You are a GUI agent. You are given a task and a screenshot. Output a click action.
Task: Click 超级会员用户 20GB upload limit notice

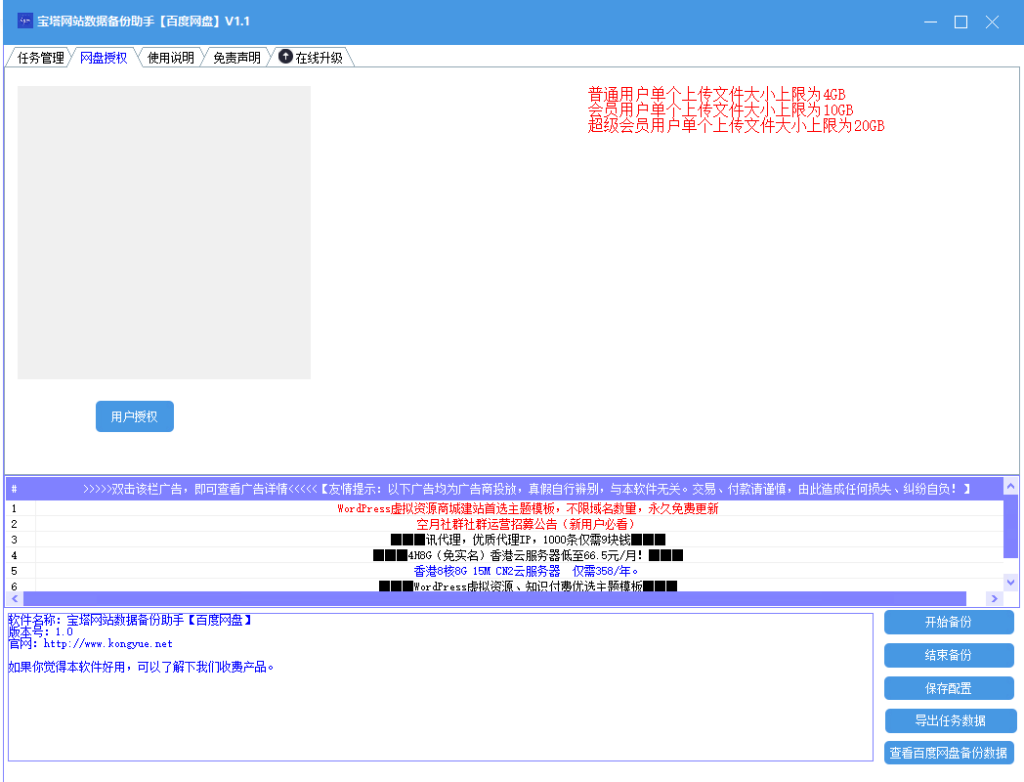pyautogui.click(x=736, y=125)
